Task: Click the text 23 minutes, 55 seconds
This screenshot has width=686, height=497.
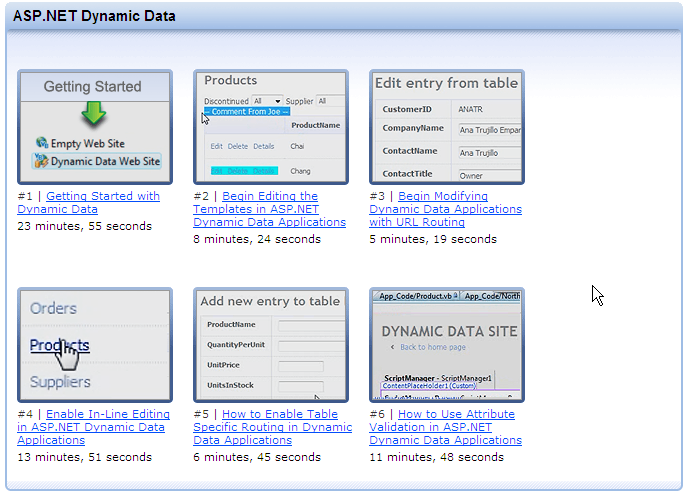Action: (x=84, y=226)
